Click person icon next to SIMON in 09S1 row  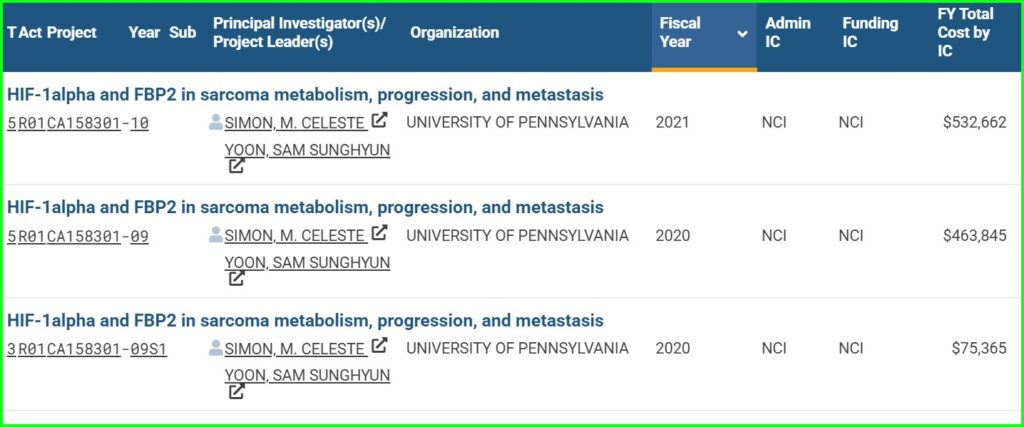pyautogui.click(x=216, y=348)
